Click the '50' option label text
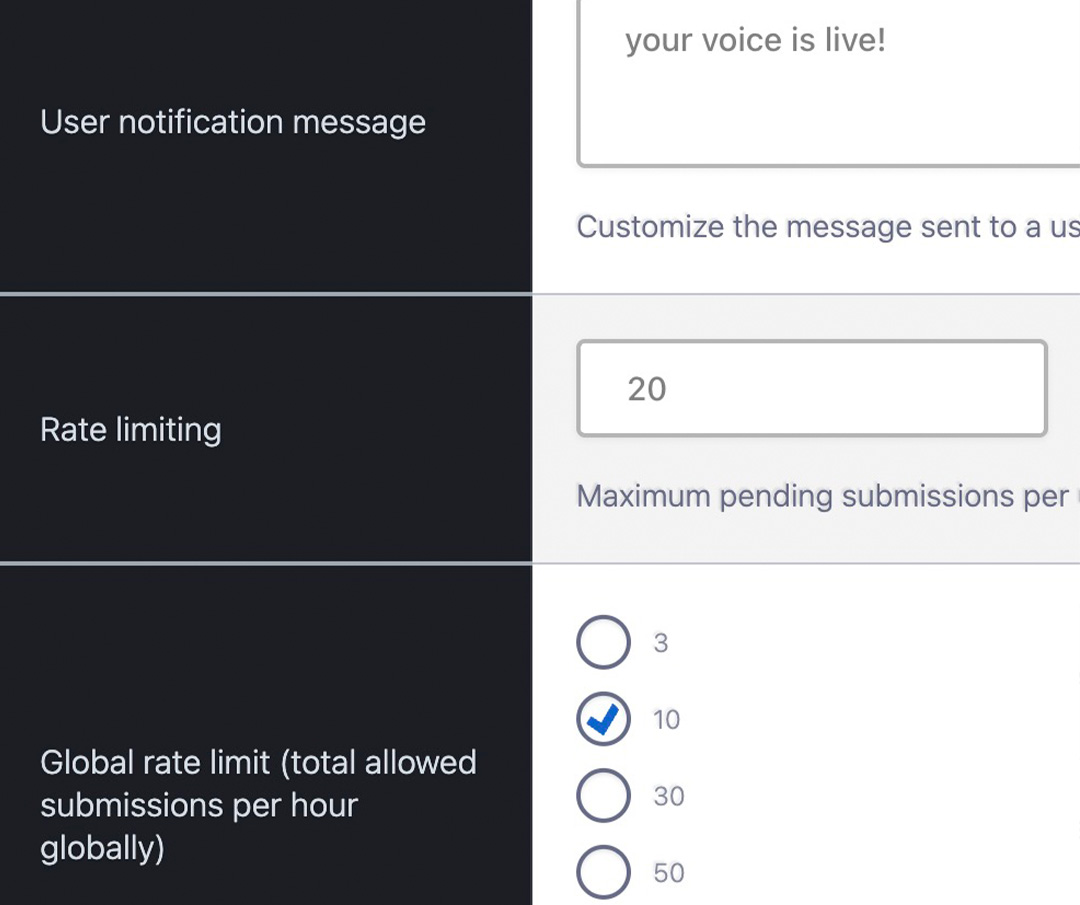 click(669, 873)
